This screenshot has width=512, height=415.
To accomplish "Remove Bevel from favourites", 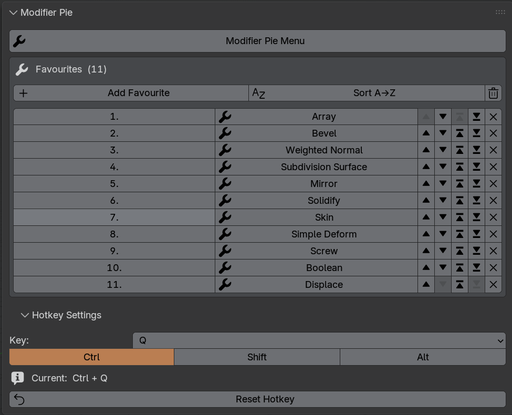I will click(493, 133).
